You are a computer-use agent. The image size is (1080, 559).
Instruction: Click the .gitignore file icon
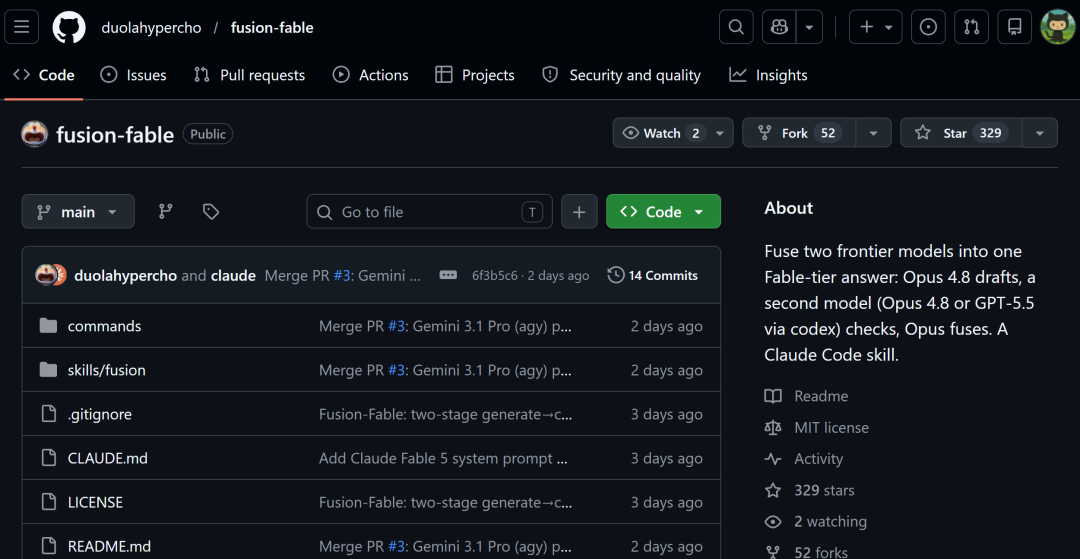[x=48, y=414]
